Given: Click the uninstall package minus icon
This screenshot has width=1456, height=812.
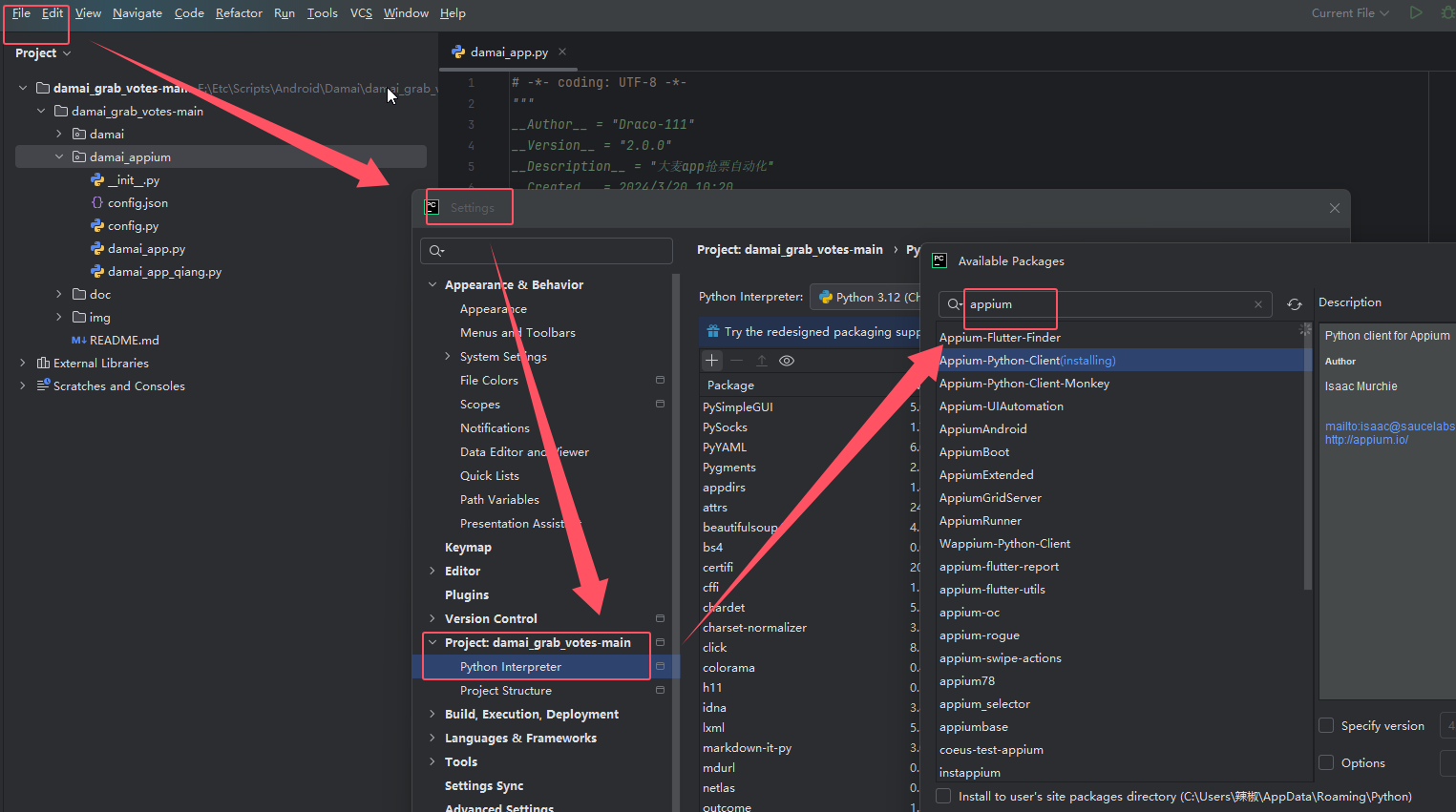Looking at the screenshot, I should click(737, 361).
